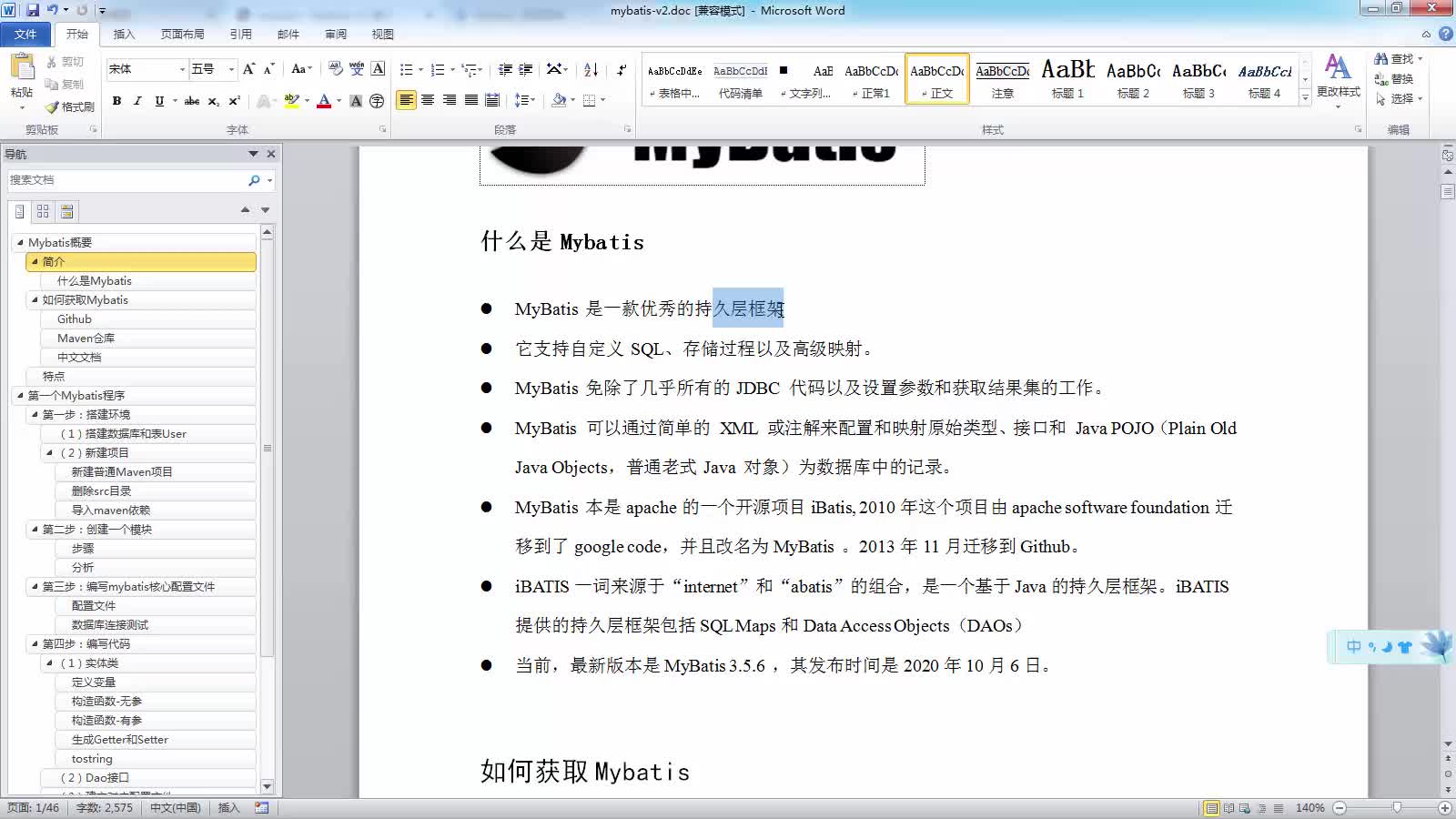Apply the yellow text highlight color

(291, 101)
